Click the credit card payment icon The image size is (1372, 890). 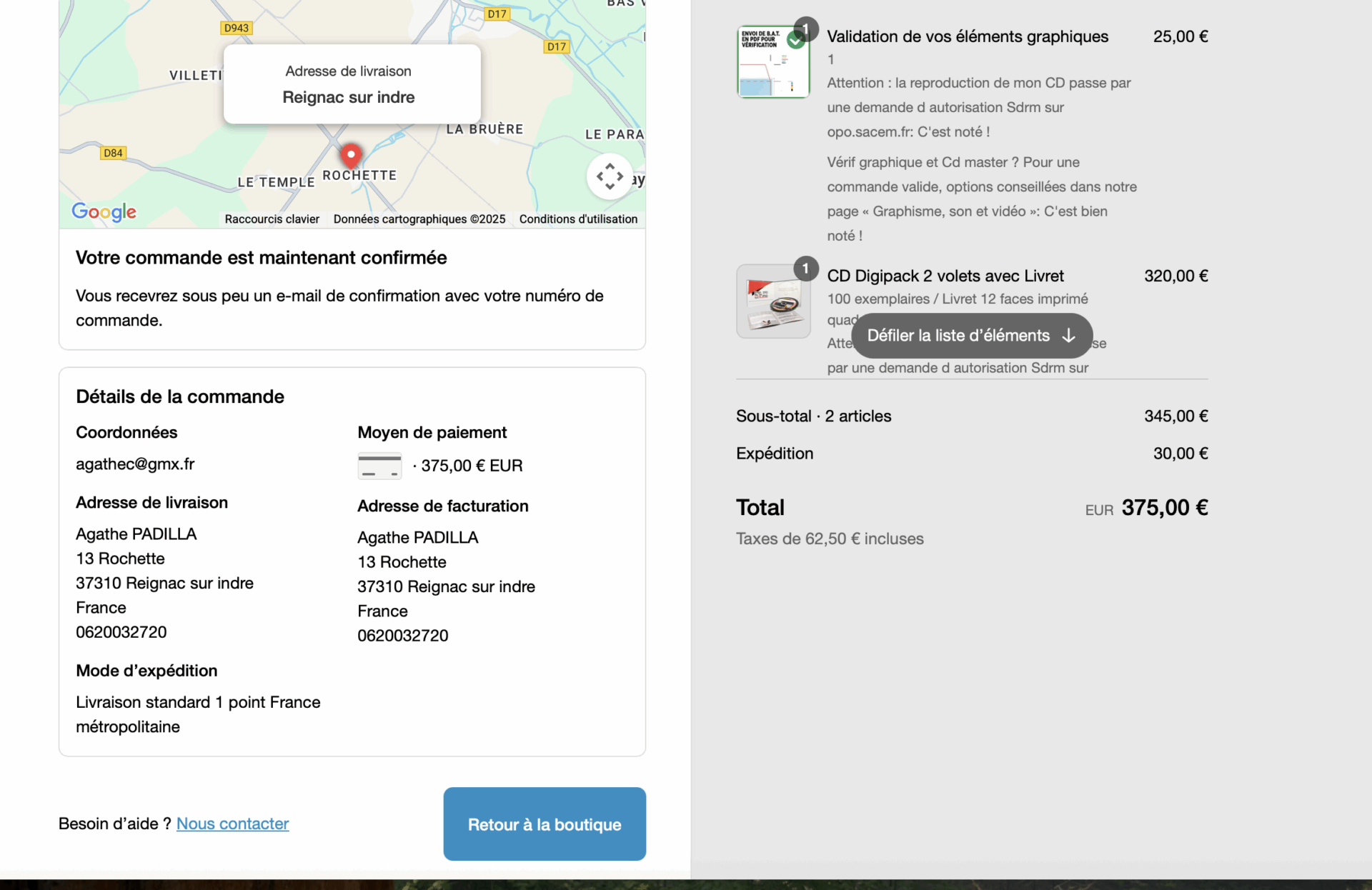[x=379, y=466]
